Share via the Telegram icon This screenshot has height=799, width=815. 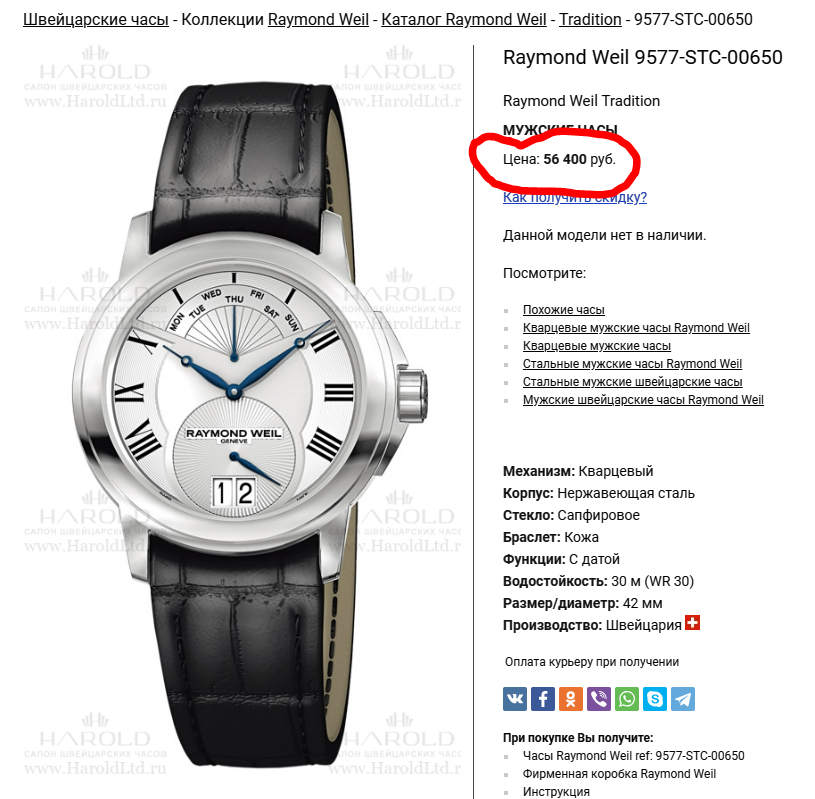[683, 699]
